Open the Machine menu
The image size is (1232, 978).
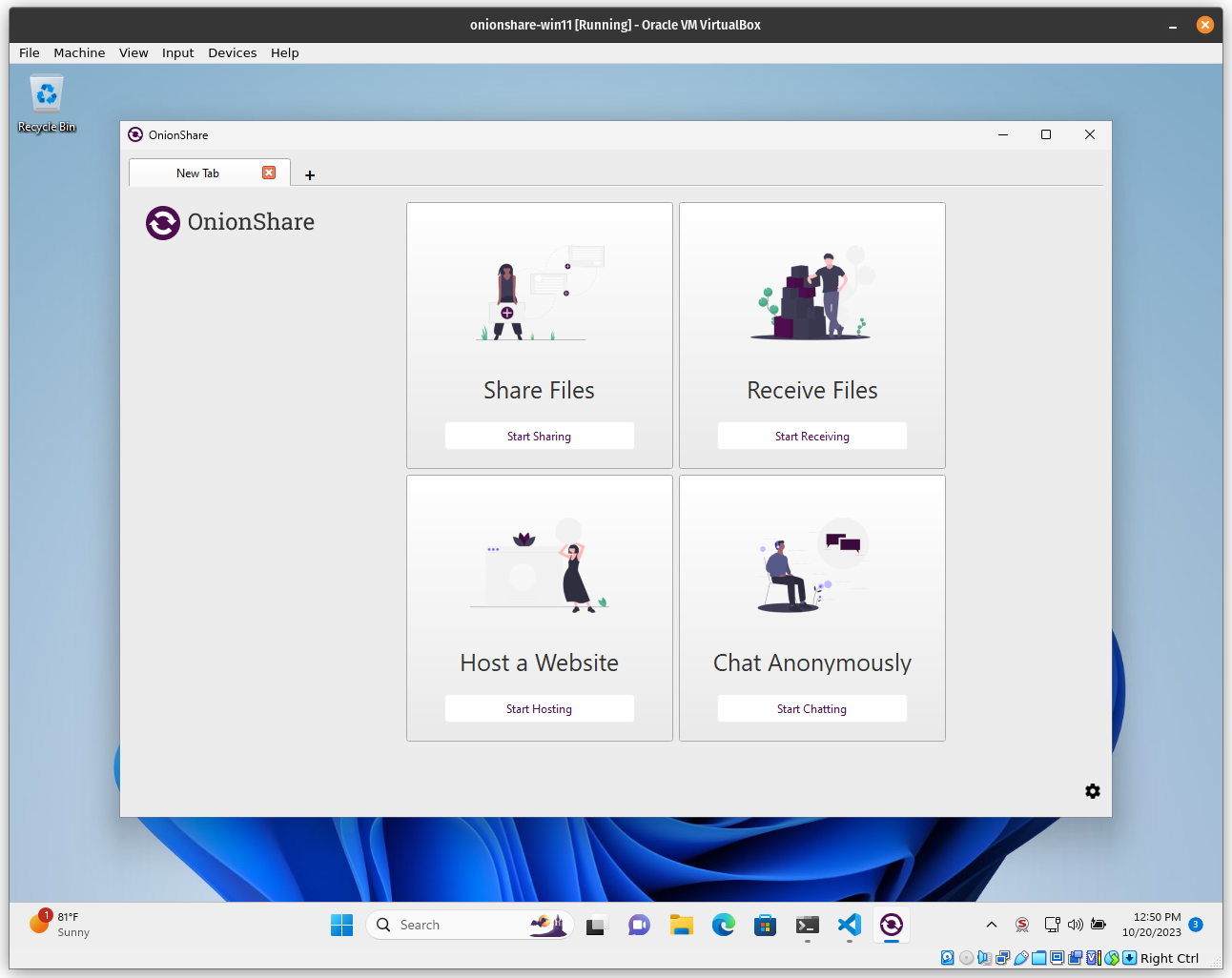[79, 52]
